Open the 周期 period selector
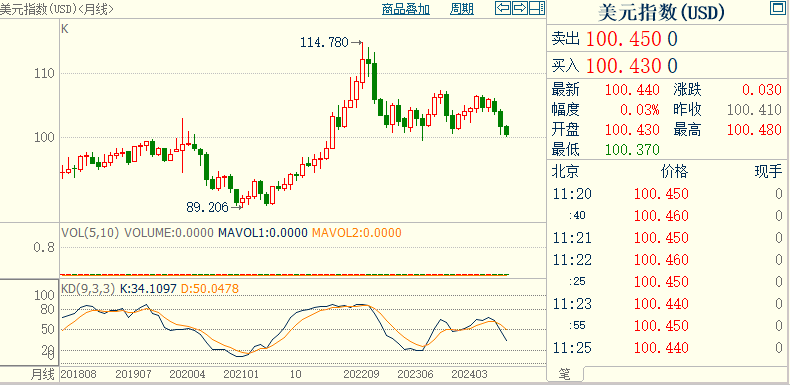The height and width of the screenshot is (385, 790). pos(462,9)
